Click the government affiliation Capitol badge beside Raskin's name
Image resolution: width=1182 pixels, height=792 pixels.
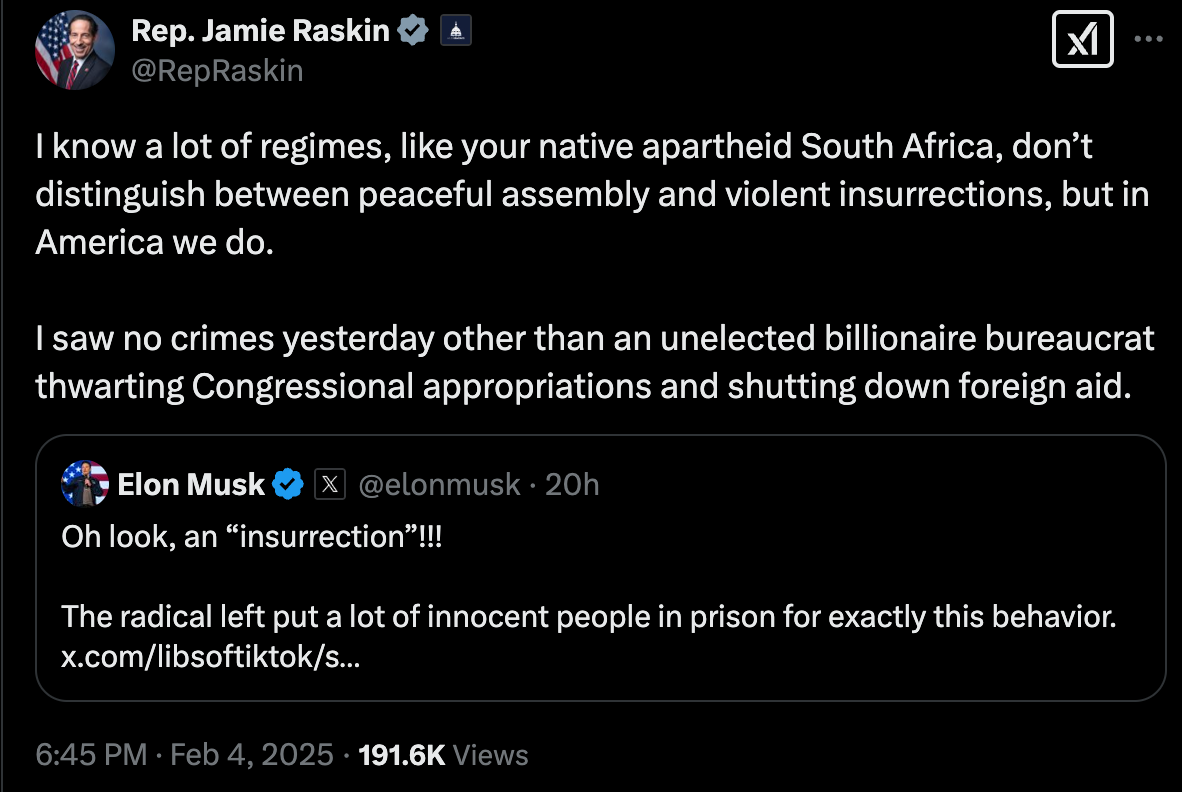coord(455,29)
